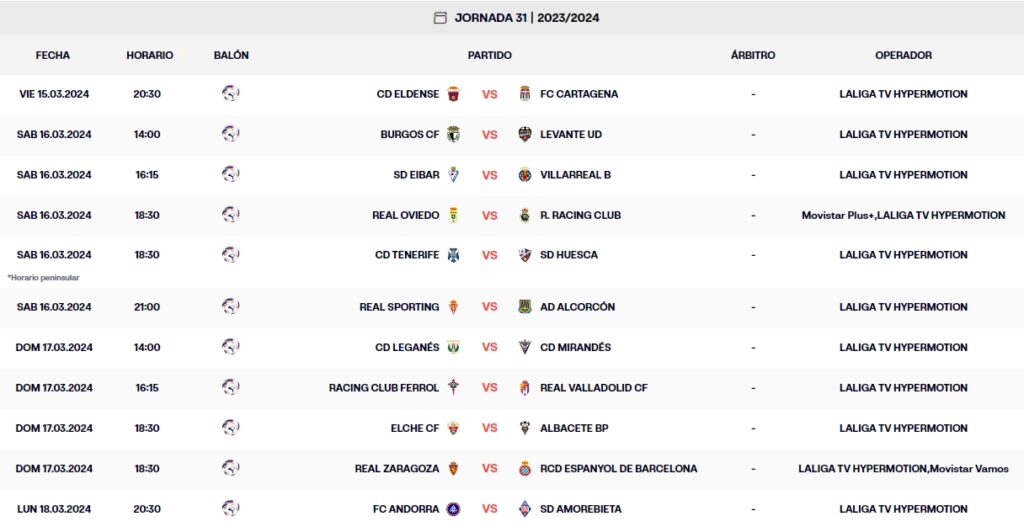
Task: Click VS in CD Leganés match row
Action: pos(490,348)
